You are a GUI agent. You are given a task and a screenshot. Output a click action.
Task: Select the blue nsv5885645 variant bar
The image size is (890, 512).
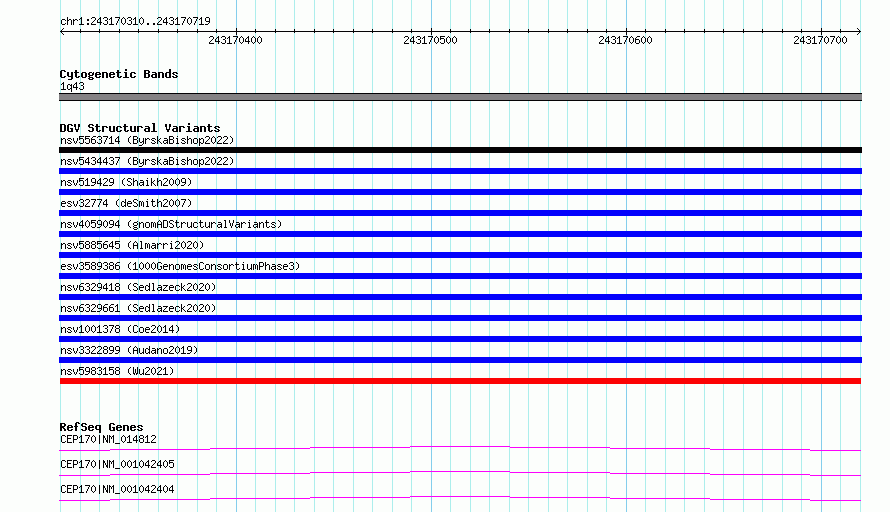click(x=460, y=255)
